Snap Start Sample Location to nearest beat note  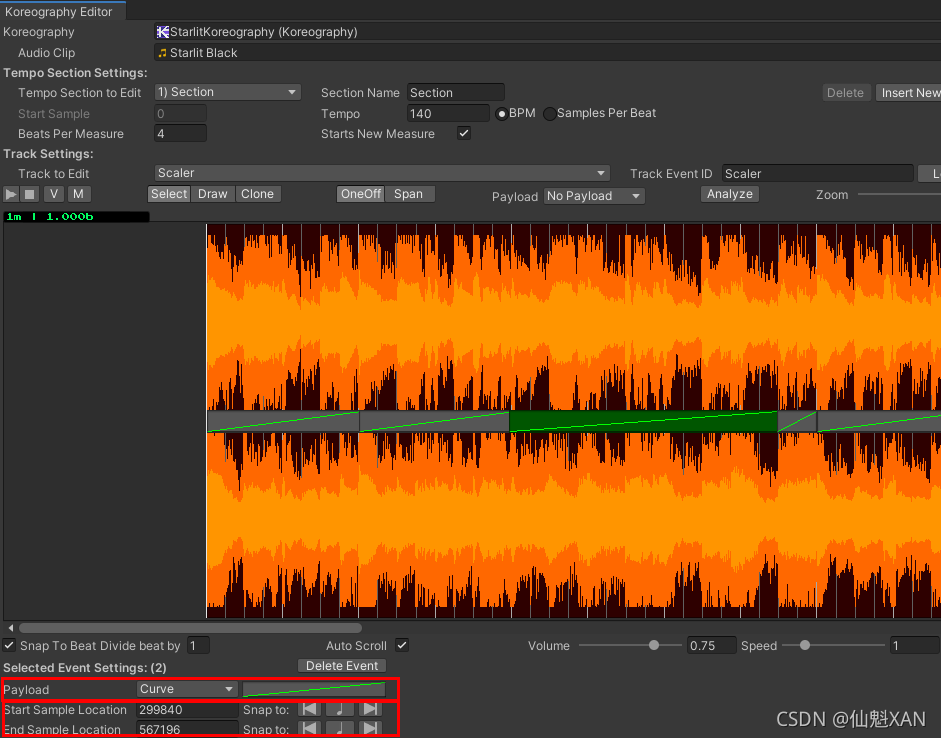(340, 709)
